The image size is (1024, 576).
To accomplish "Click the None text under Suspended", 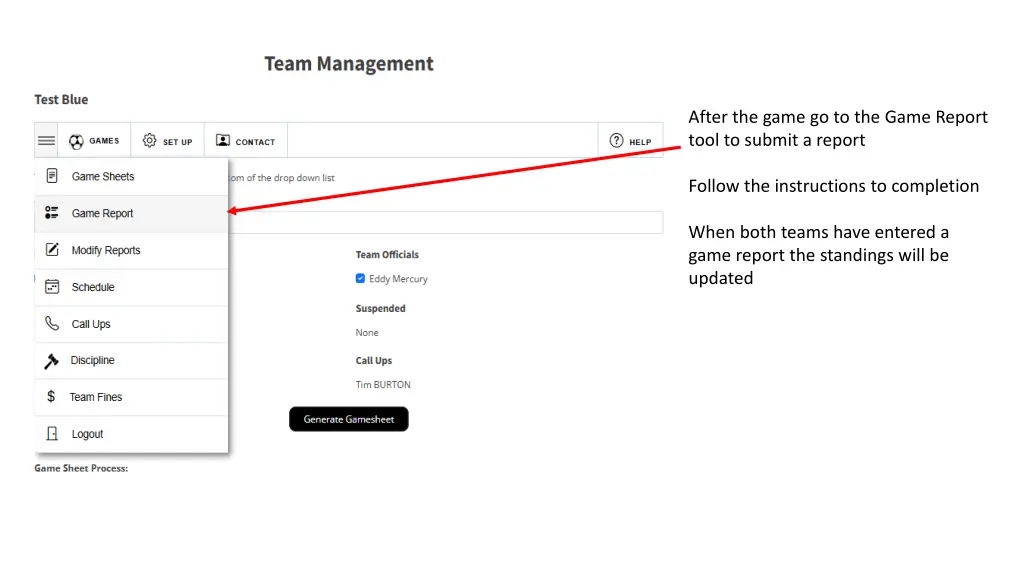I will click(367, 332).
